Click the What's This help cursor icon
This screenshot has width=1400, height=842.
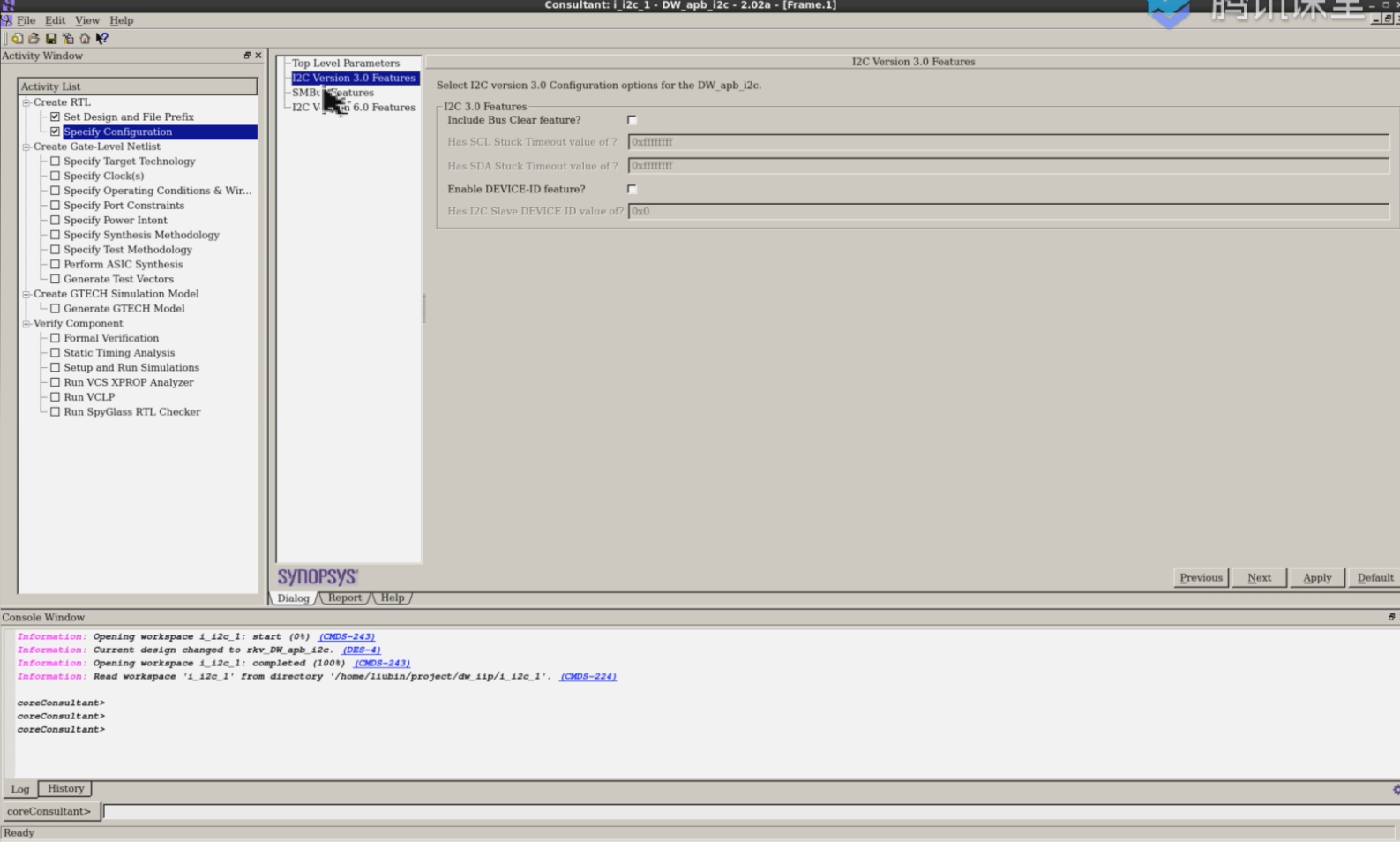point(102,38)
